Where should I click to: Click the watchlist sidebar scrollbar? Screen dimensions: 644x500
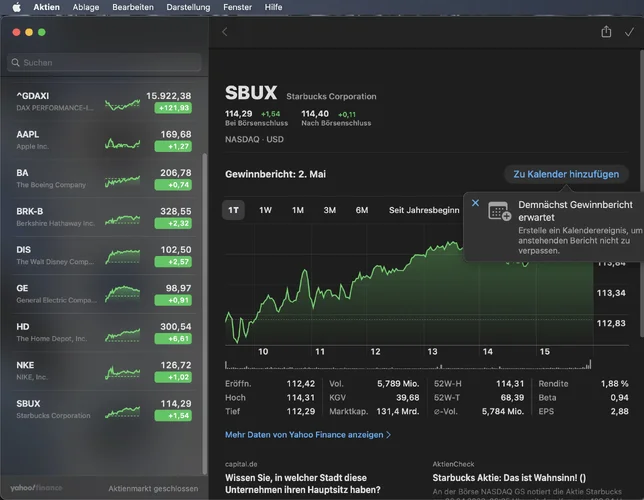205,314
